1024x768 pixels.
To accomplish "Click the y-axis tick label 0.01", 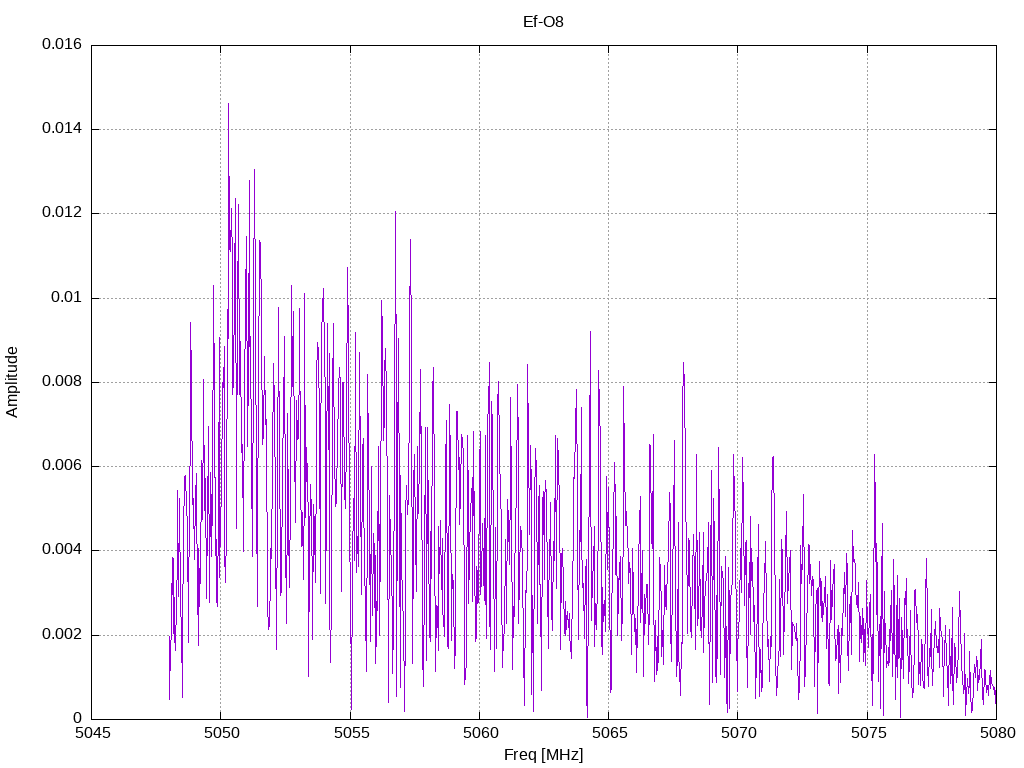I will (67, 298).
